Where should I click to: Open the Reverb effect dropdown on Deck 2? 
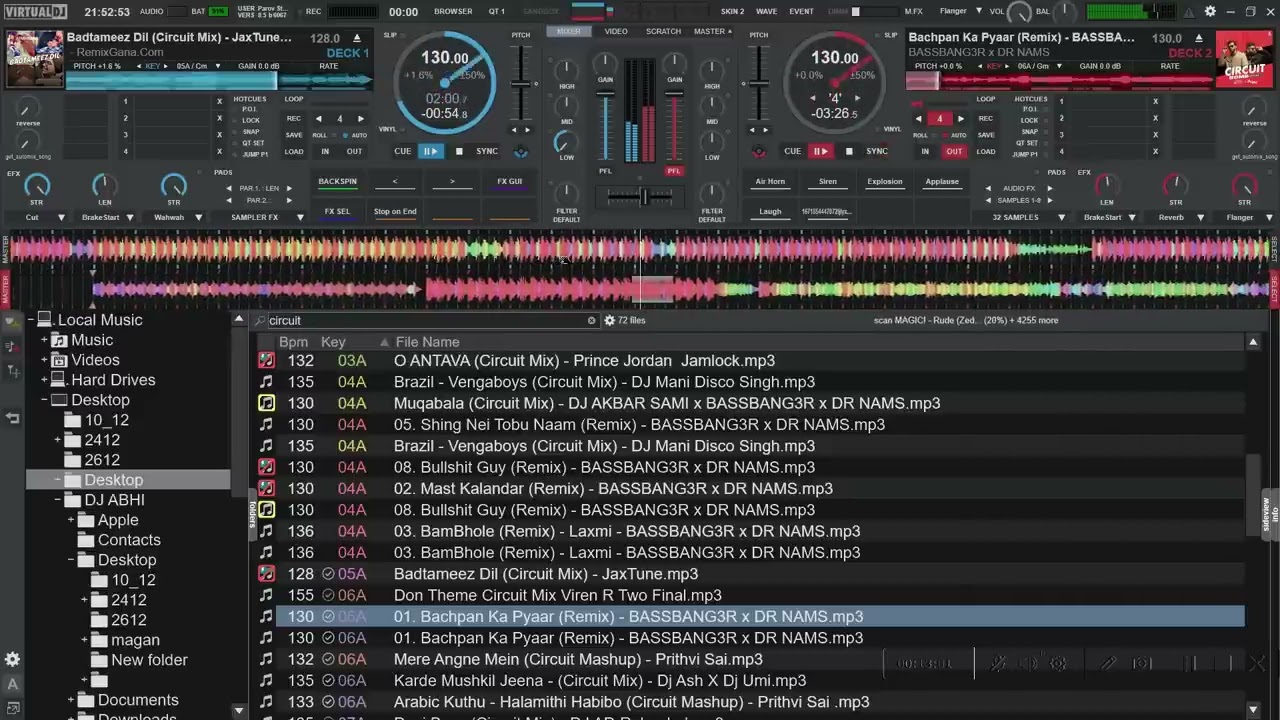click(x=1200, y=218)
